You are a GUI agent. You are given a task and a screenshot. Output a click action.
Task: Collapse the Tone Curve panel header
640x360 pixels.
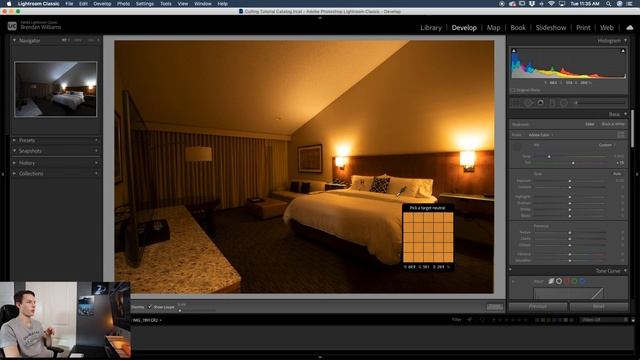point(625,271)
